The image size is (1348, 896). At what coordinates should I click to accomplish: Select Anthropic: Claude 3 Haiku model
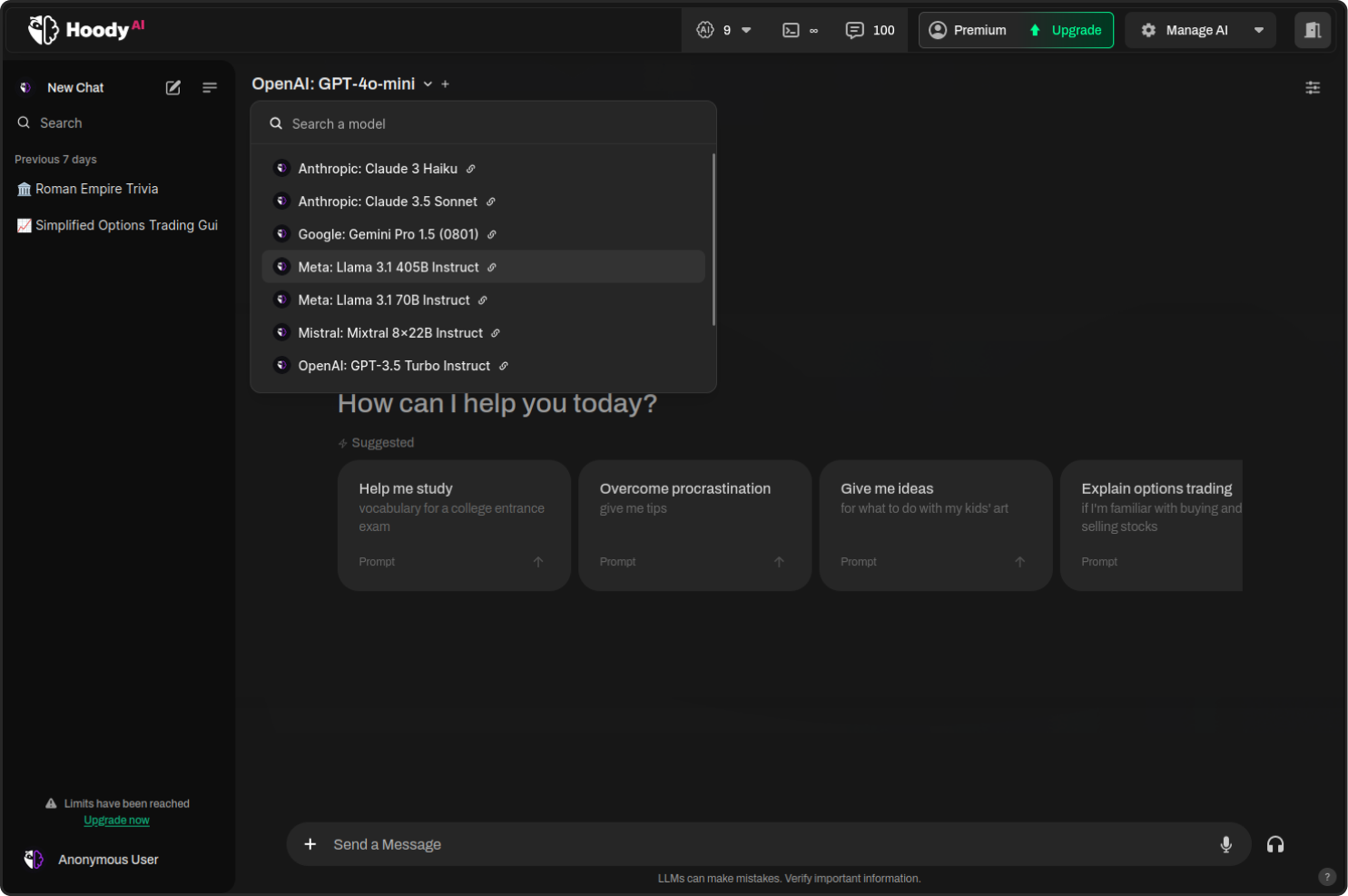point(483,169)
